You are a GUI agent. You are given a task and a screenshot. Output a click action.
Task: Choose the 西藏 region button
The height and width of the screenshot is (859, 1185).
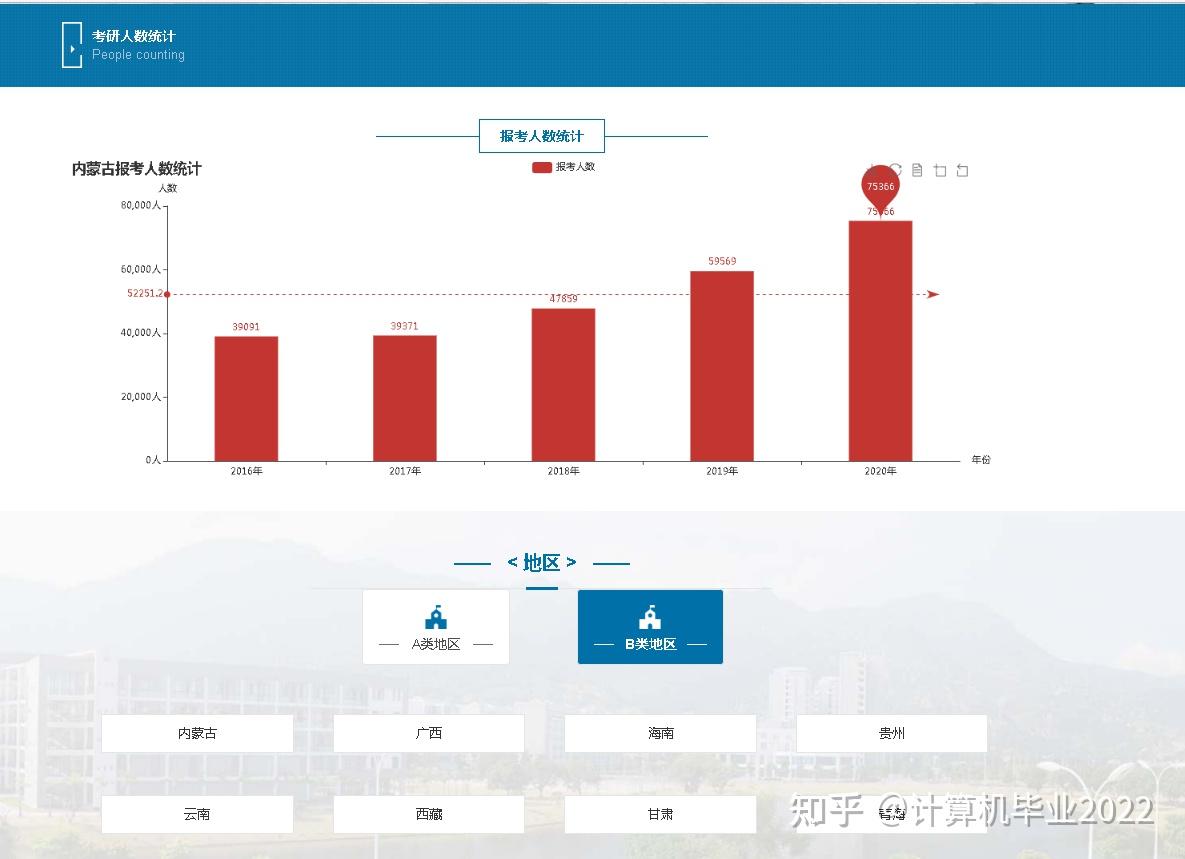point(429,814)
